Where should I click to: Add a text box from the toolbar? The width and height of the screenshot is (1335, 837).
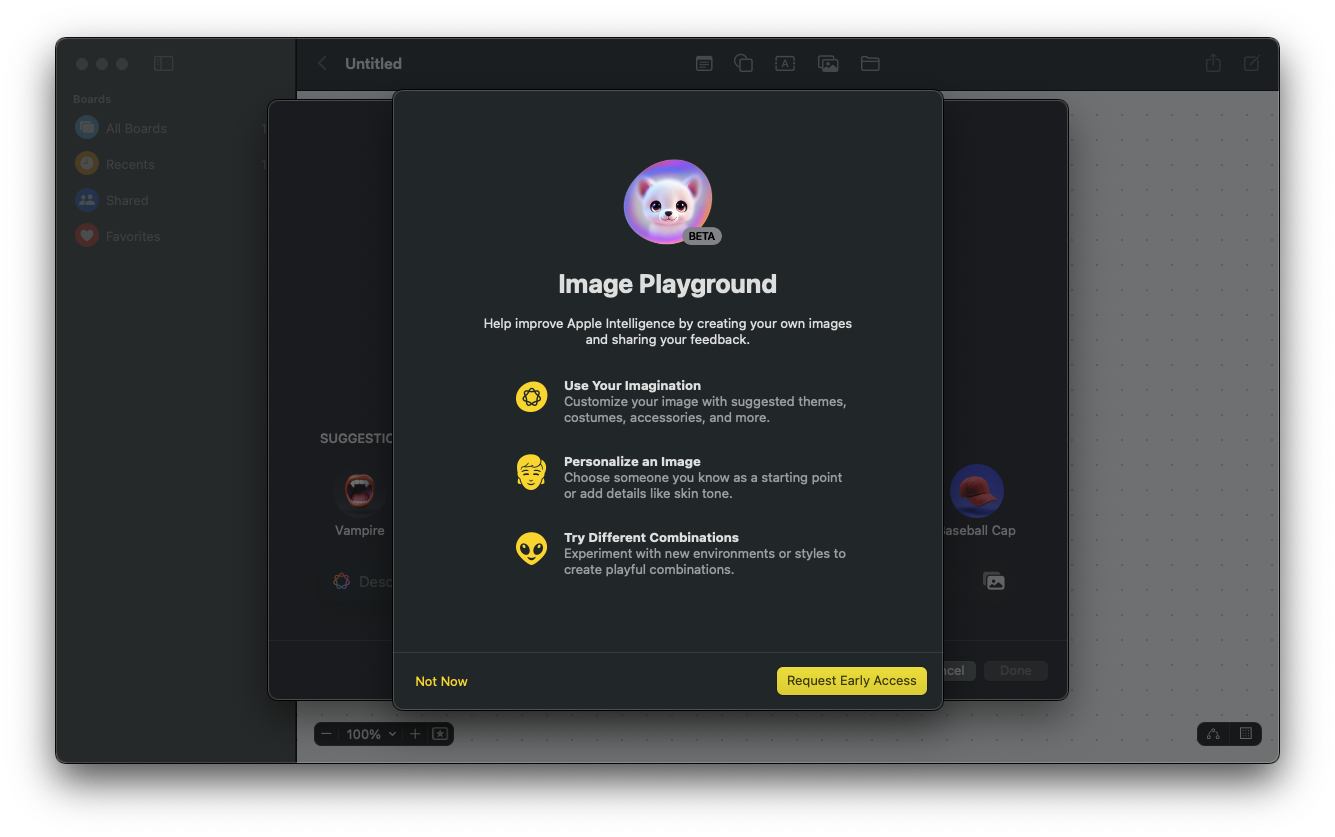point(785,63)
